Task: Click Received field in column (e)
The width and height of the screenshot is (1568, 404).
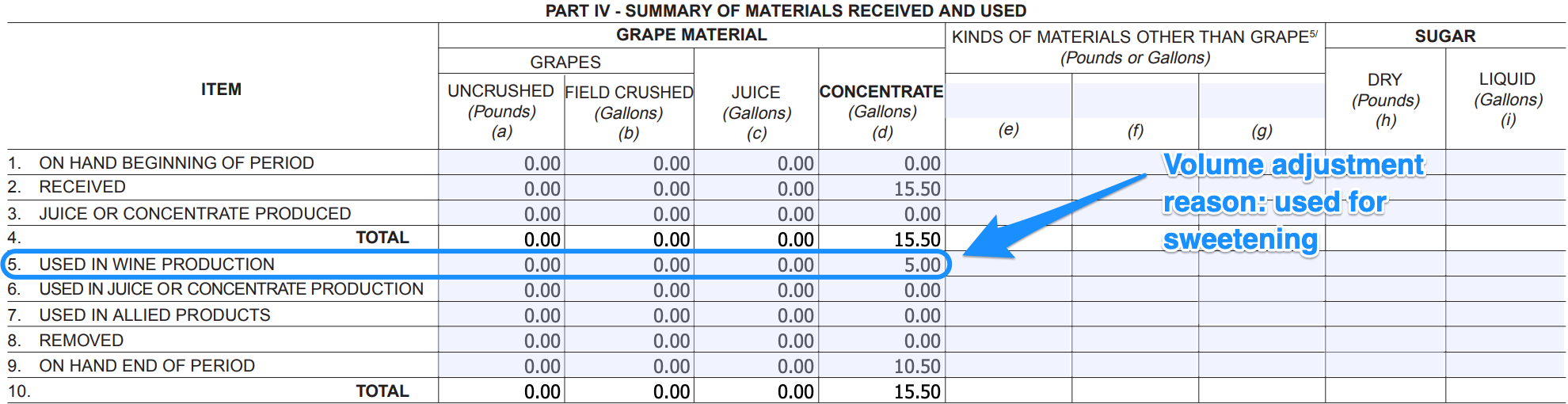Action: [1008, 189]
